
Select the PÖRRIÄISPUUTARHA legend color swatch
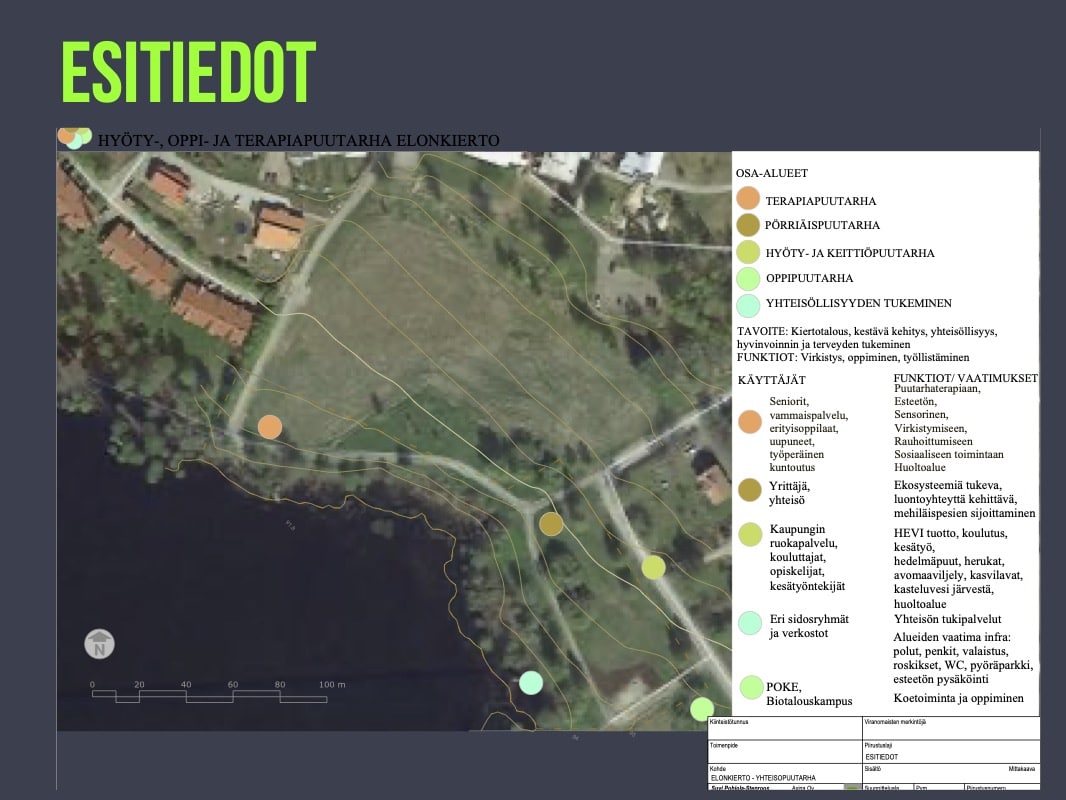[748, 225]
